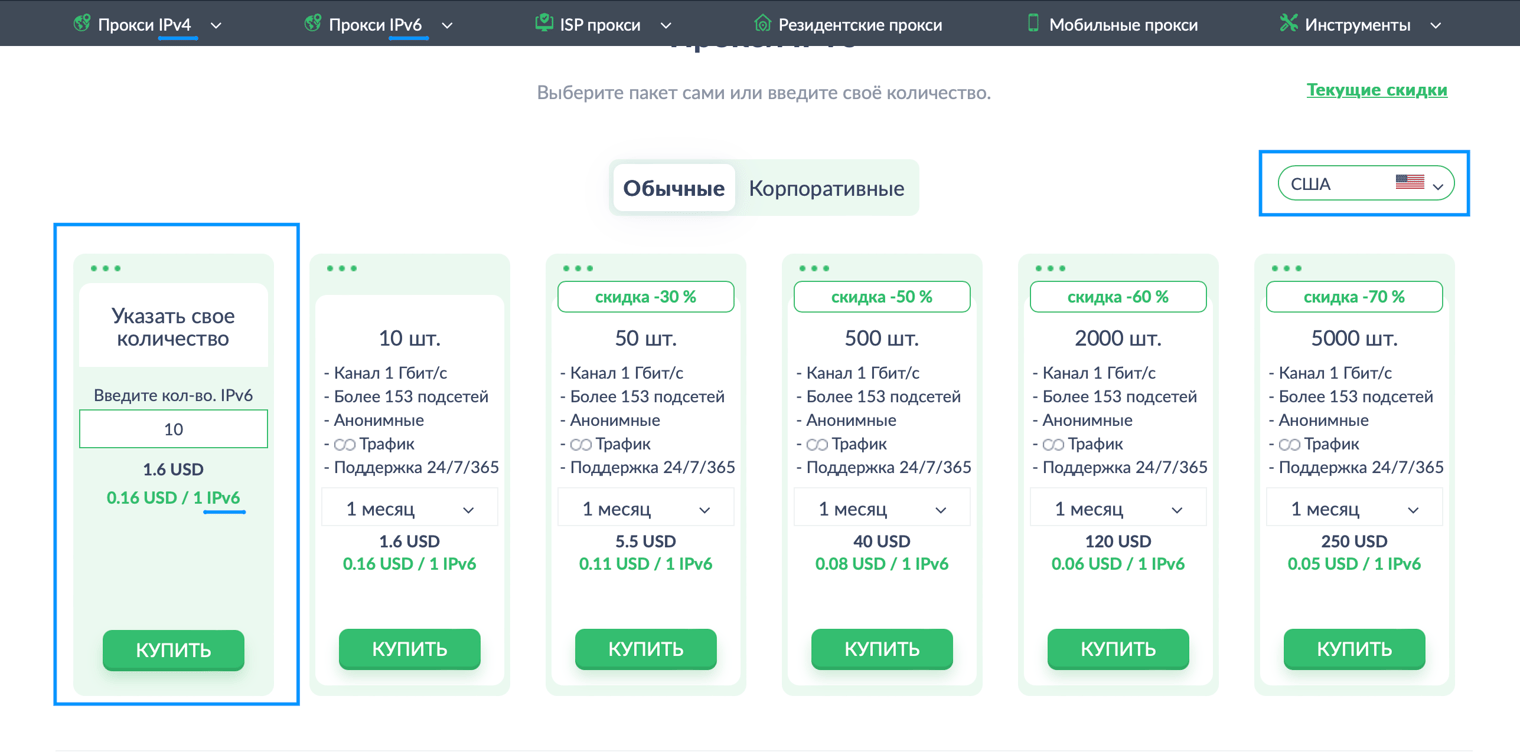This screenshot has width=1520, height=755.
Task: Expand period dropdown on 500 шт. card
Action: (881, 509)
